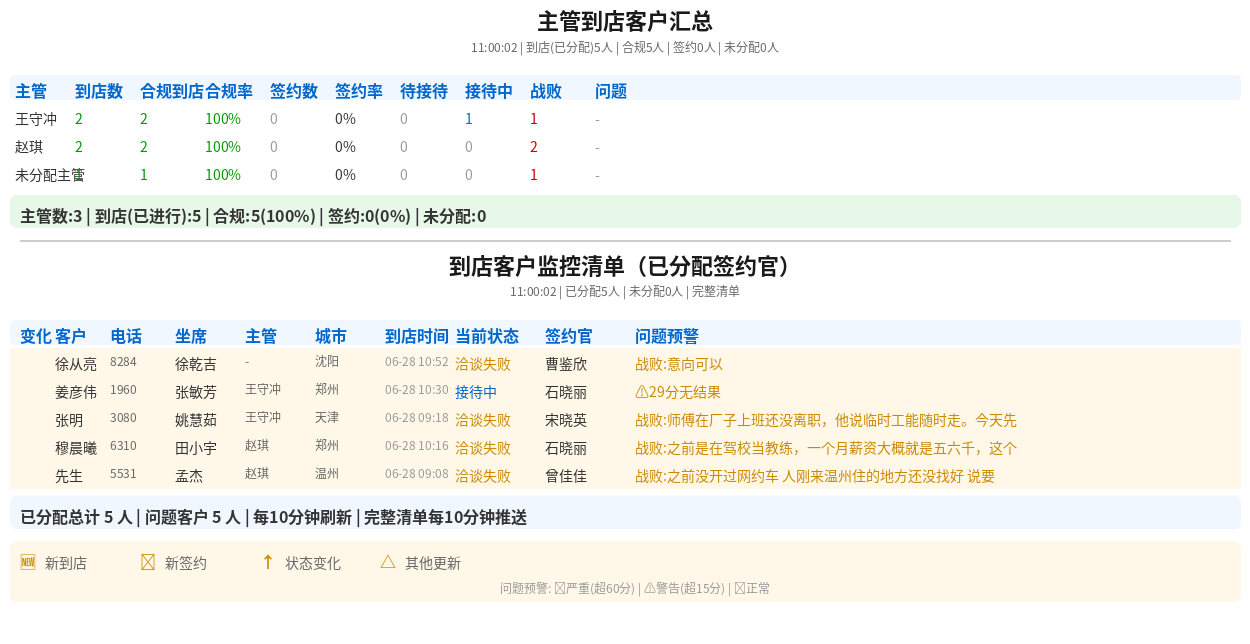
Task: Click the 问题 column header in summary table
Action: pos(611,91)
